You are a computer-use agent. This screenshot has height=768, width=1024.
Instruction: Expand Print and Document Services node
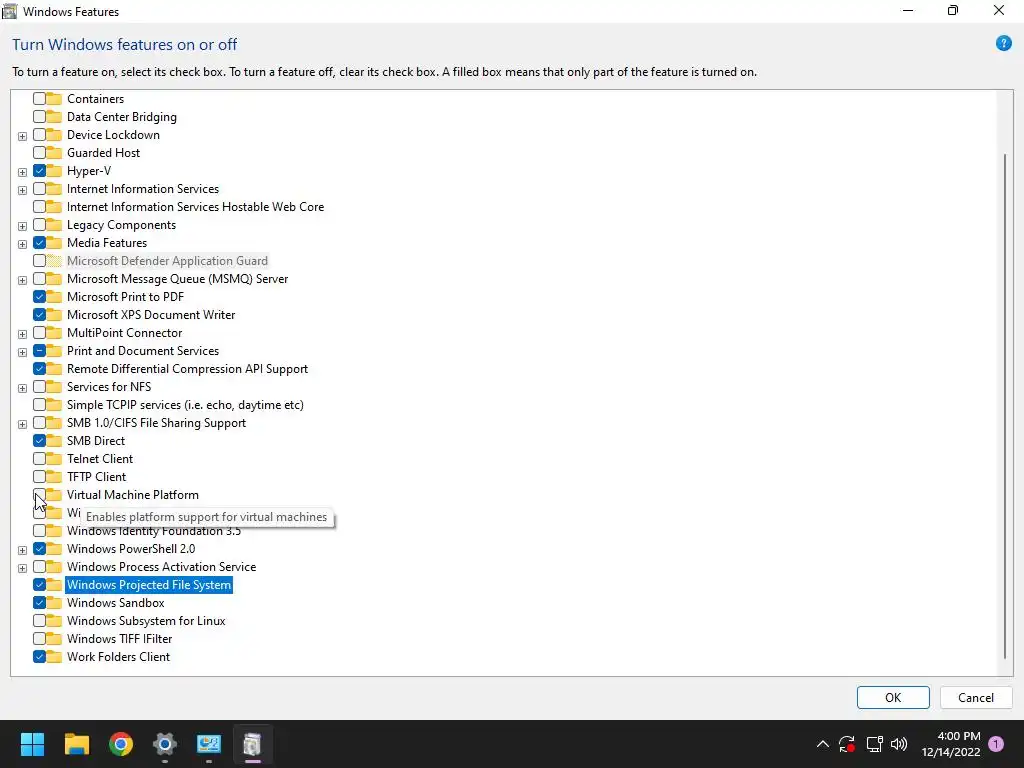tap(22, 352)
